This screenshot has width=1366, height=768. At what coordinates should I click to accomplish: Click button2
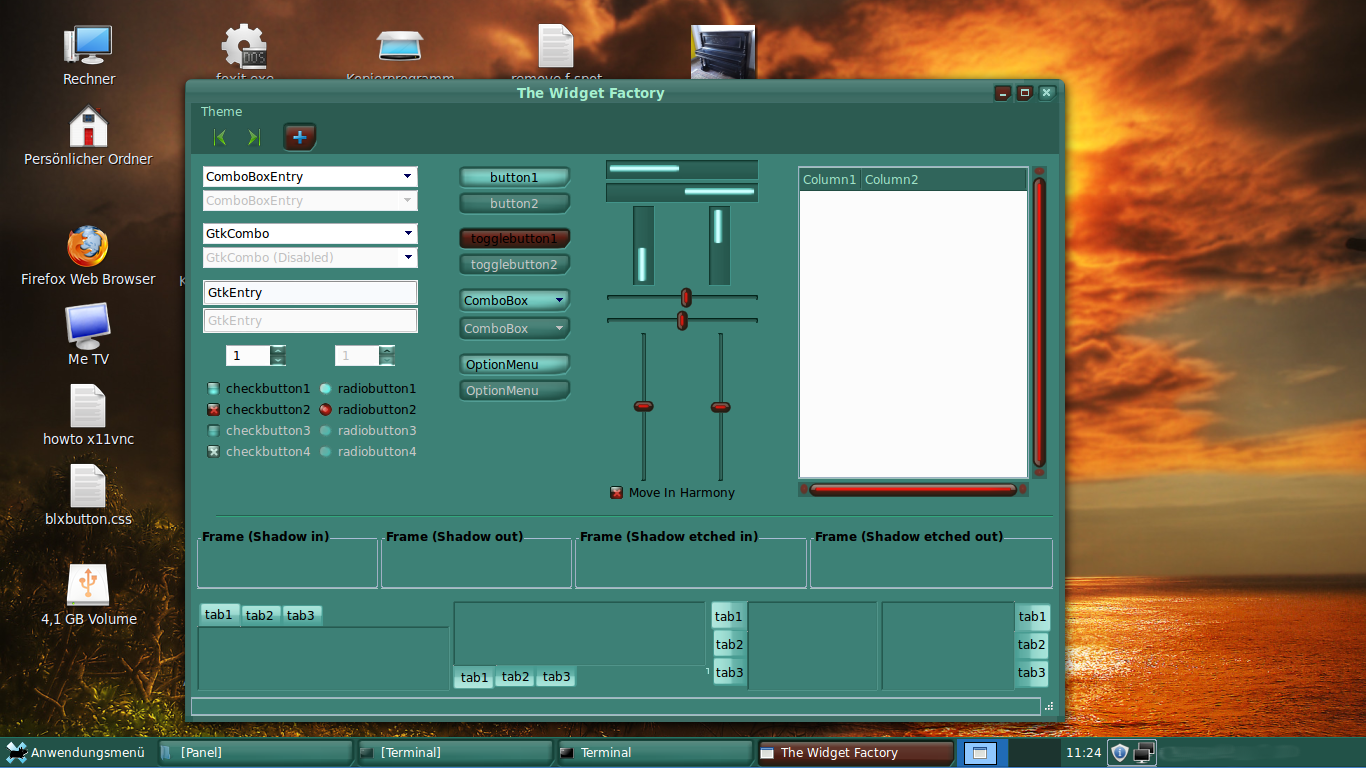pyautogui.click(x=514, y=203)
